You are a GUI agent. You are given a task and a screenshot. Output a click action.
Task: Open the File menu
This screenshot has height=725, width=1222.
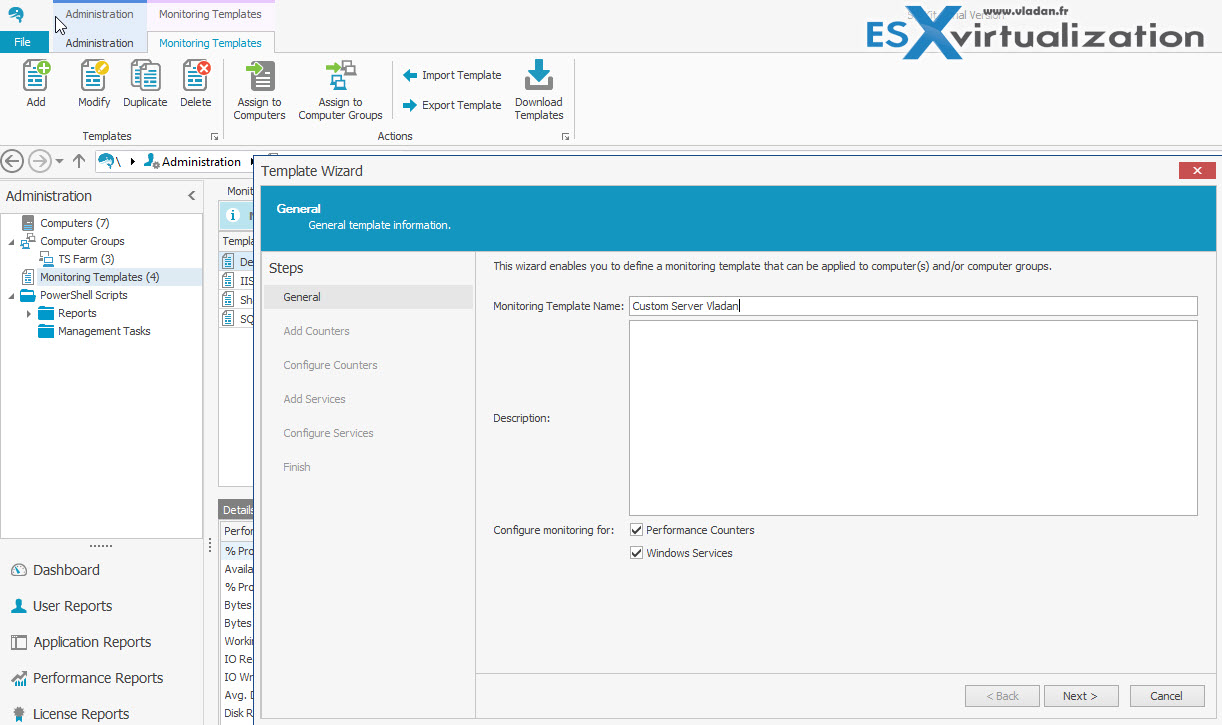[x=23, y=43]
